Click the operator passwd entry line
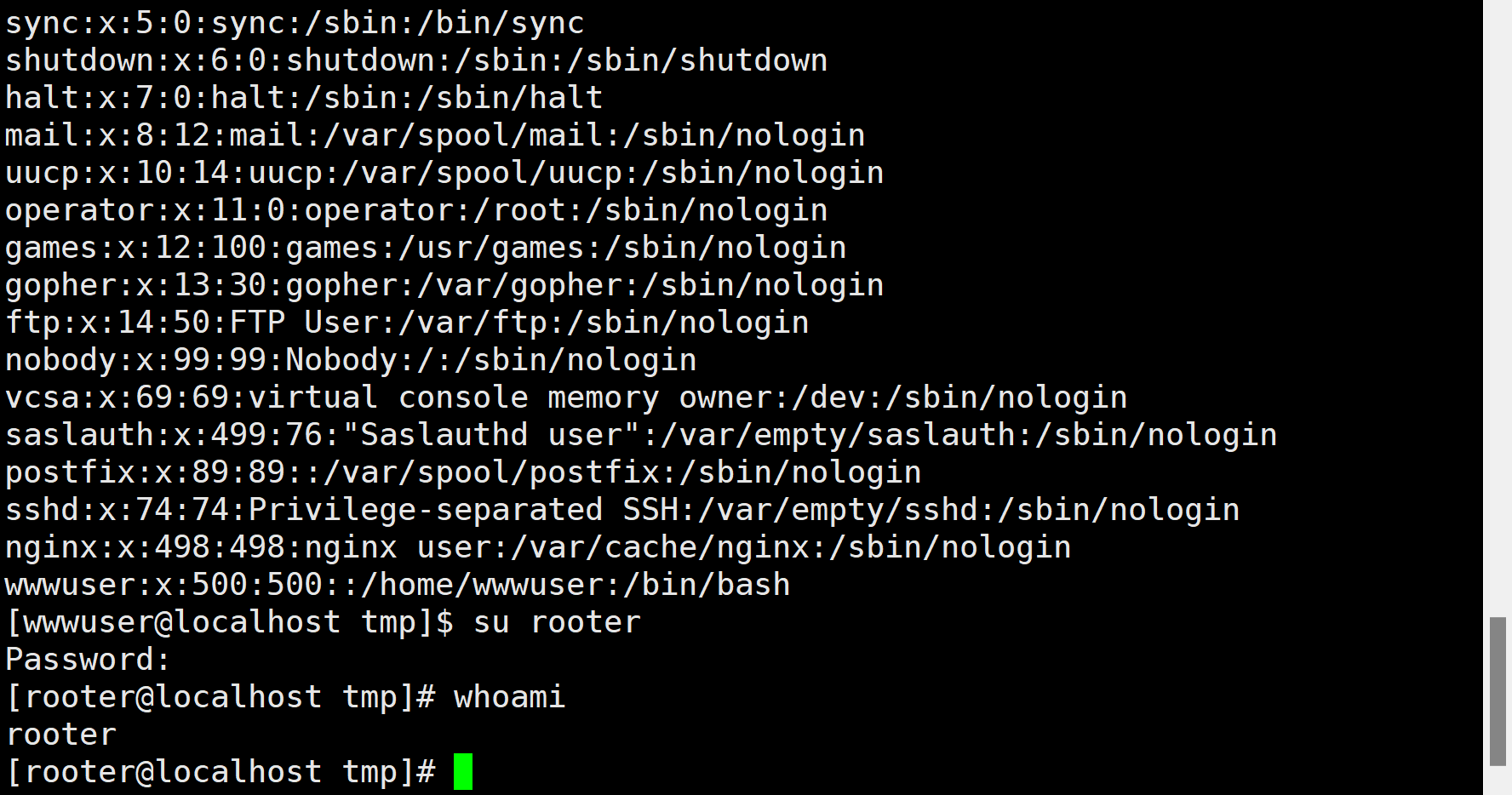The width and height of the screenshot is (1512, 795). coord(416,210)
